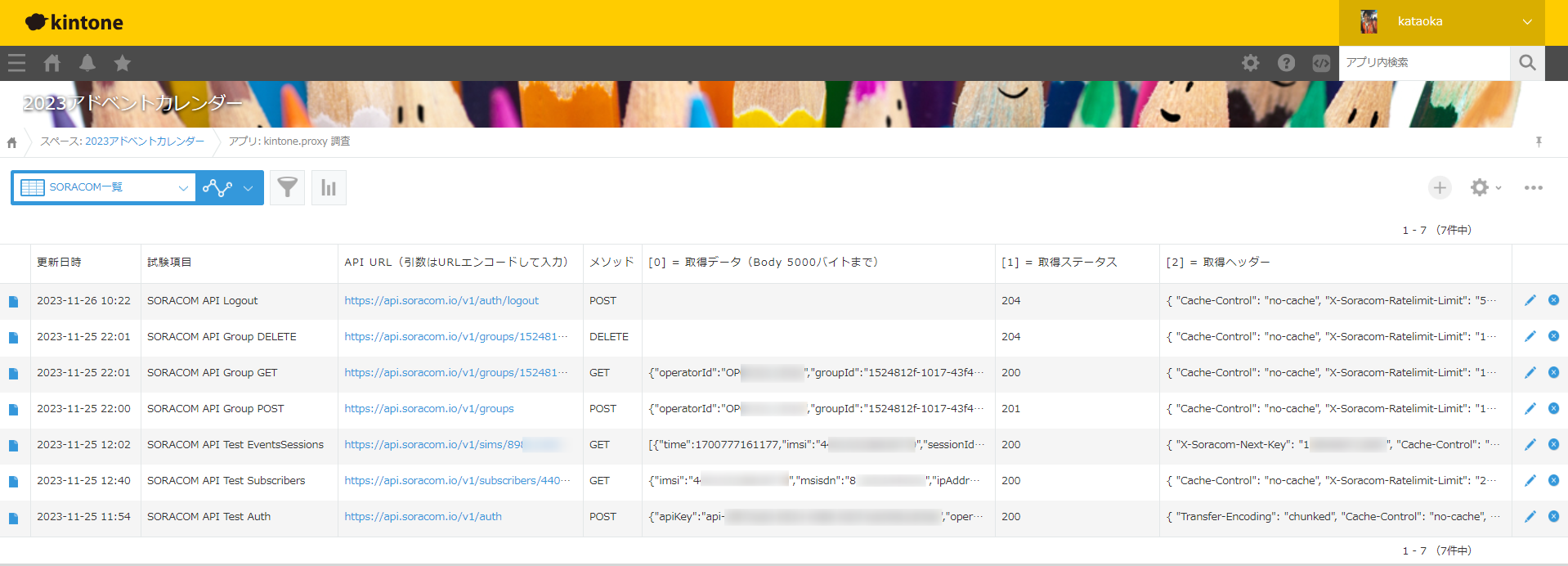Click the breadcrumb home icon
This screenshot has width=1568, height=566.
[x=11, y=142]
